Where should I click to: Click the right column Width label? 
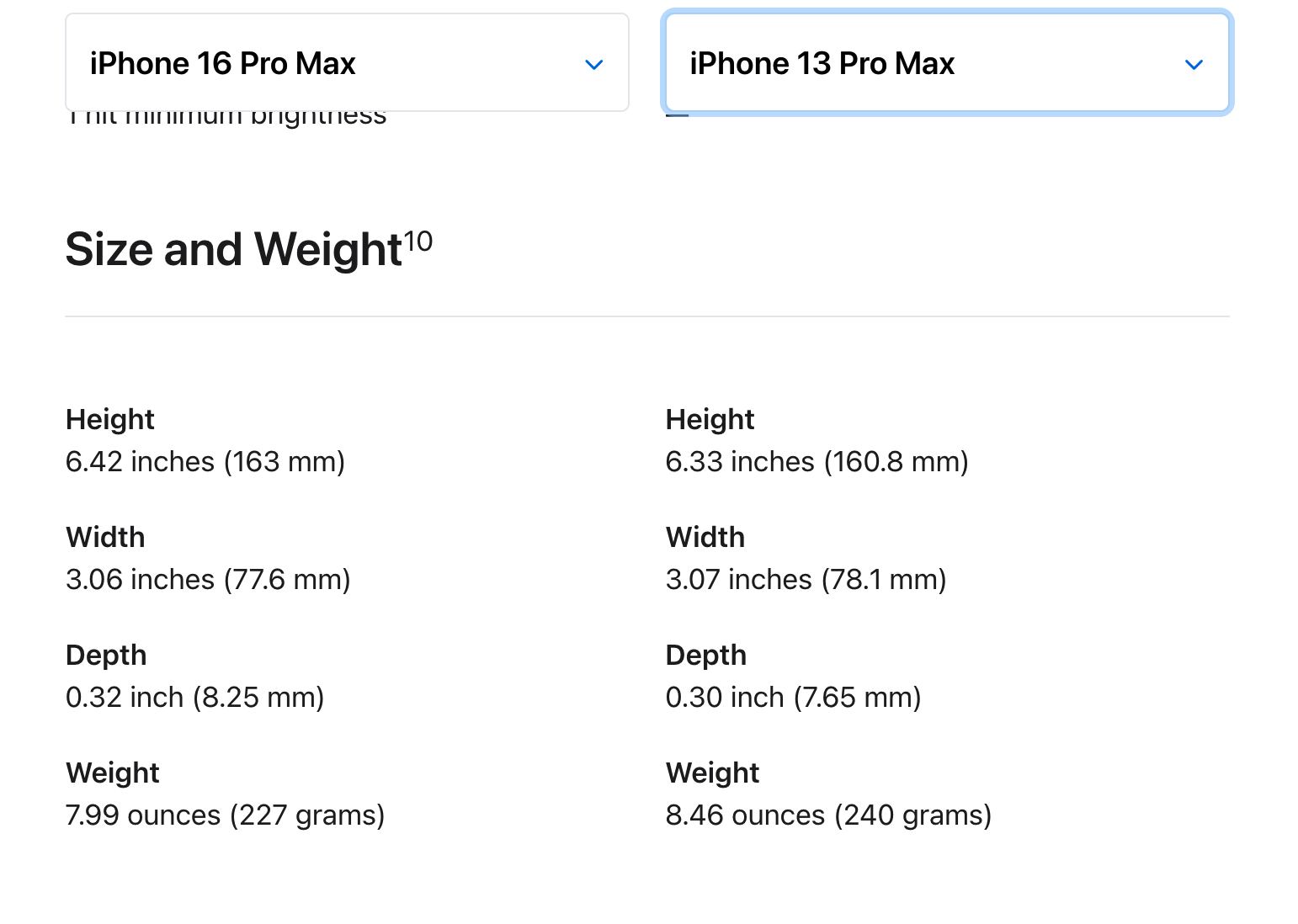point(705,537)
